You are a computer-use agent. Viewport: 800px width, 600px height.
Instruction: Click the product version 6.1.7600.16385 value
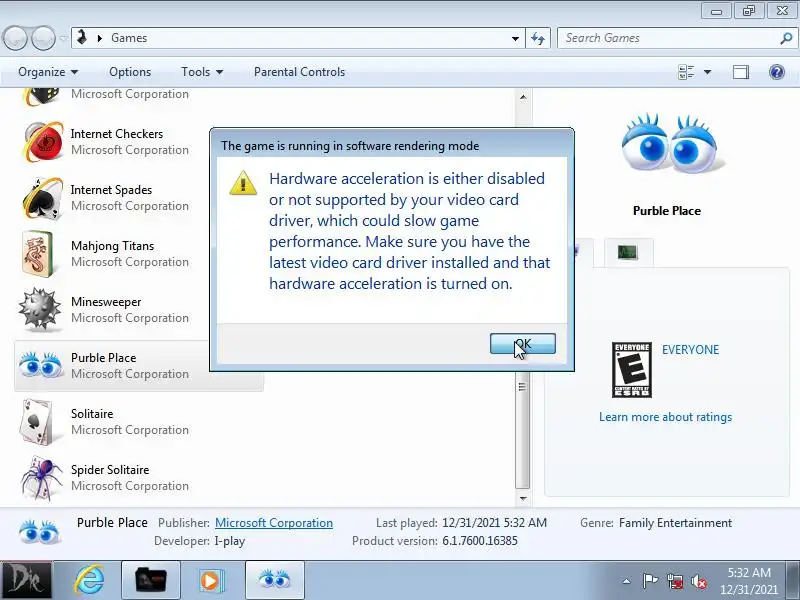480,541
